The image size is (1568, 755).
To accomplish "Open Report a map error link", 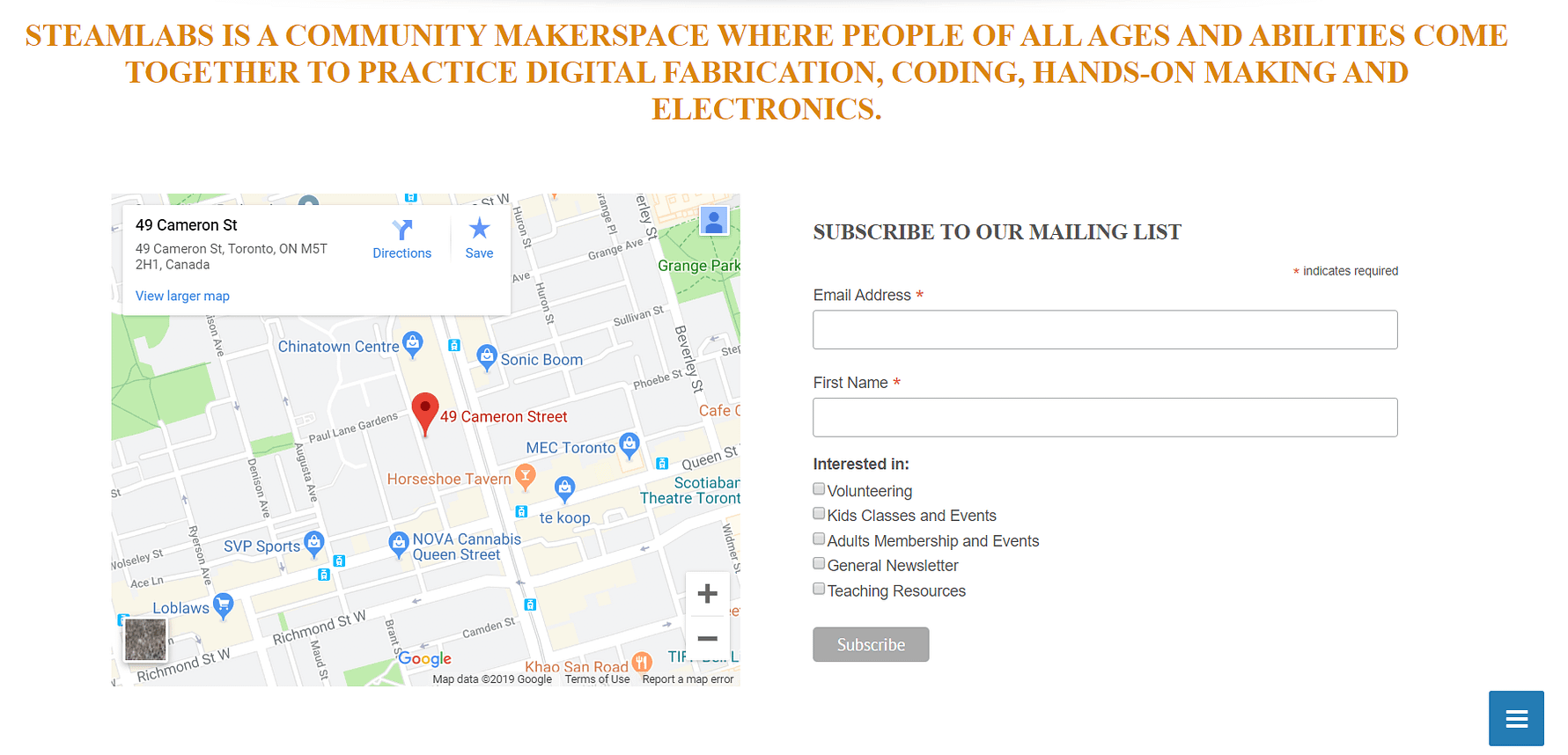I will pos(688,679).
